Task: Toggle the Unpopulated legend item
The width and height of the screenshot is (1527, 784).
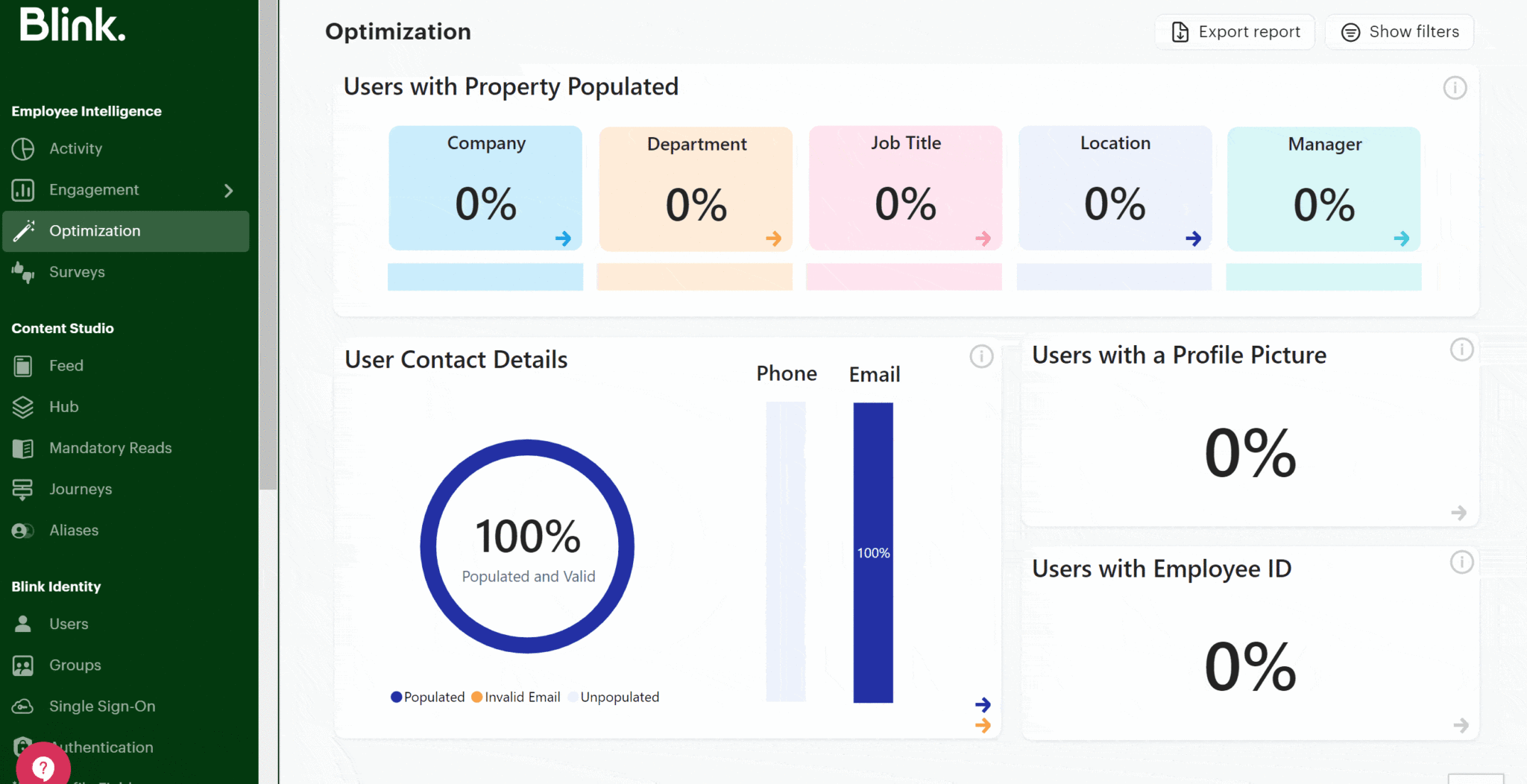Action: [613, 697]
